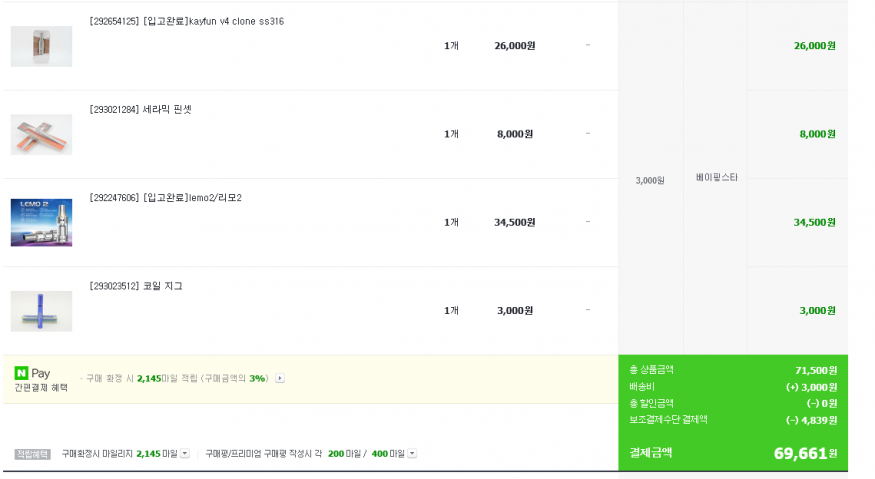Open the LEMO 2 product thumbnail
Screen dimensions: 875x479
41,223
